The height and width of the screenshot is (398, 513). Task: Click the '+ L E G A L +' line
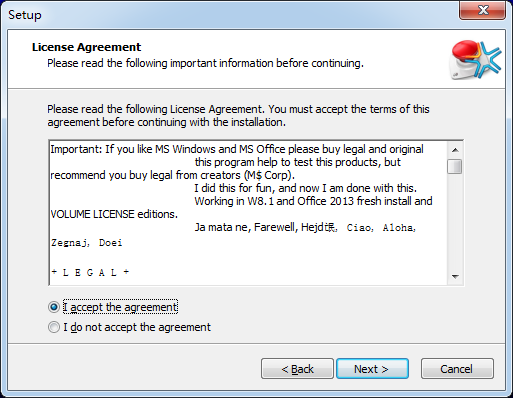click(90, 272)
